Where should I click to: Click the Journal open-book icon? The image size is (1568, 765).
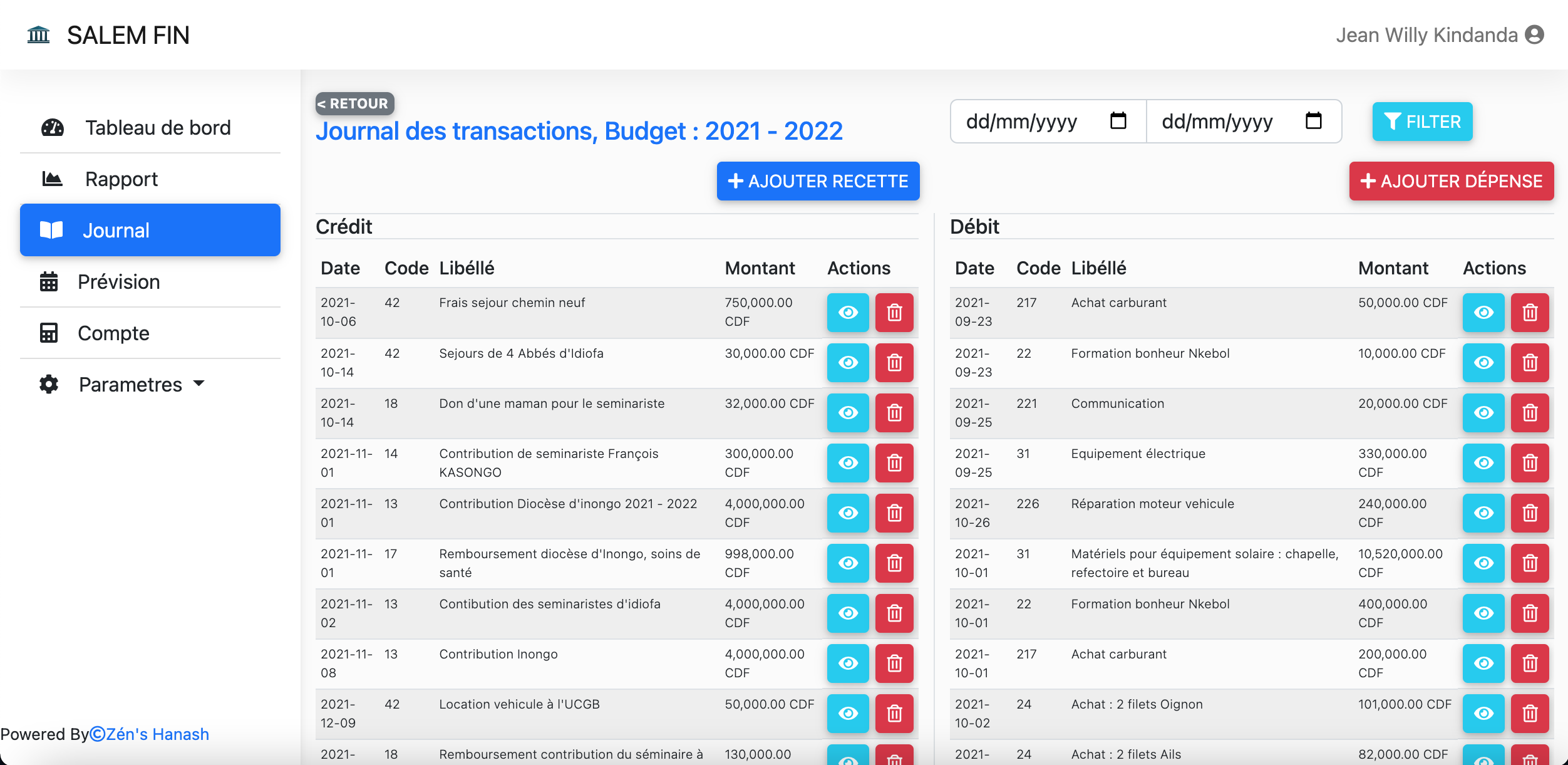pos(51,230)
